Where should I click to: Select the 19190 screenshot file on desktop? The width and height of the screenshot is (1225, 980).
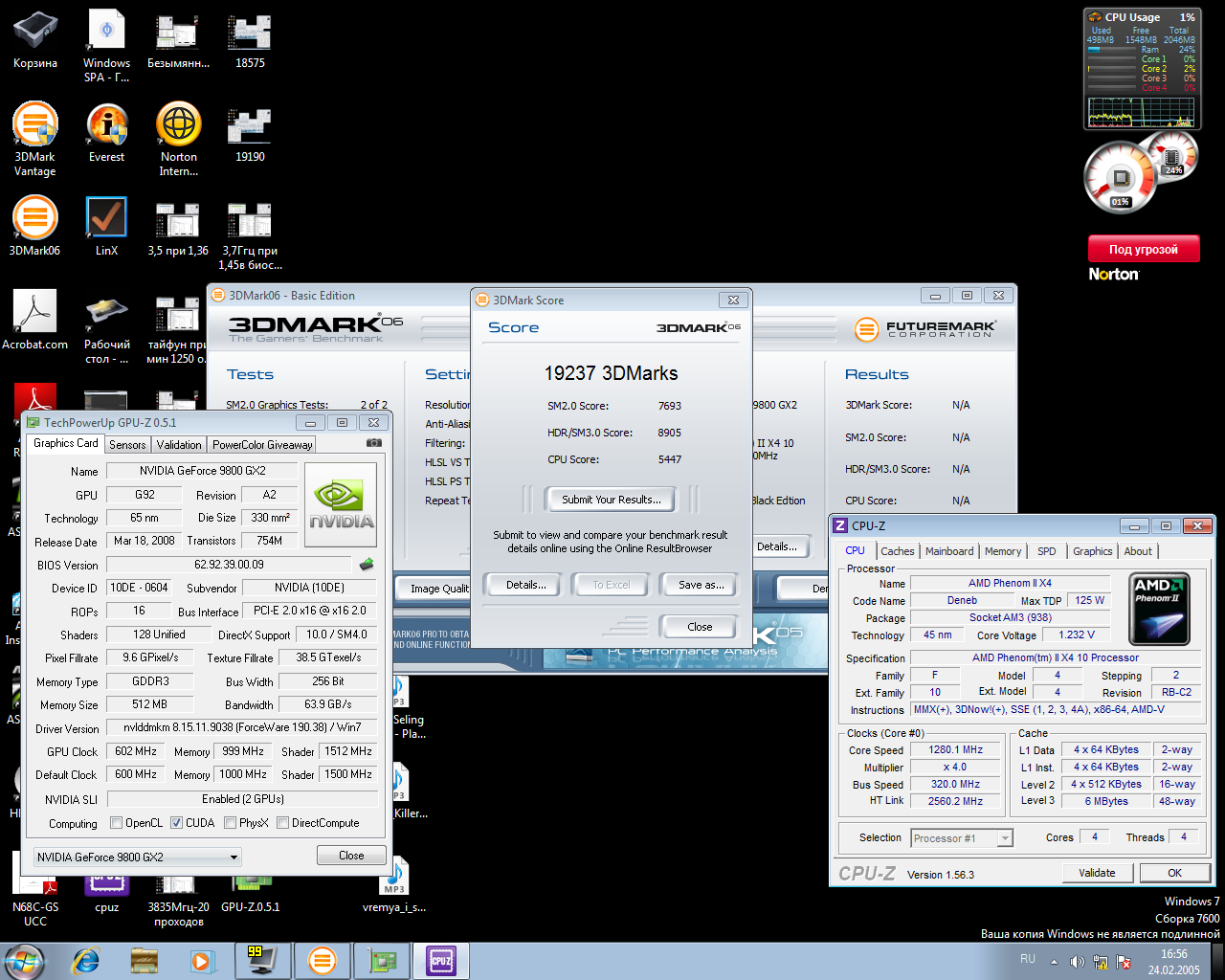point(250,133)
